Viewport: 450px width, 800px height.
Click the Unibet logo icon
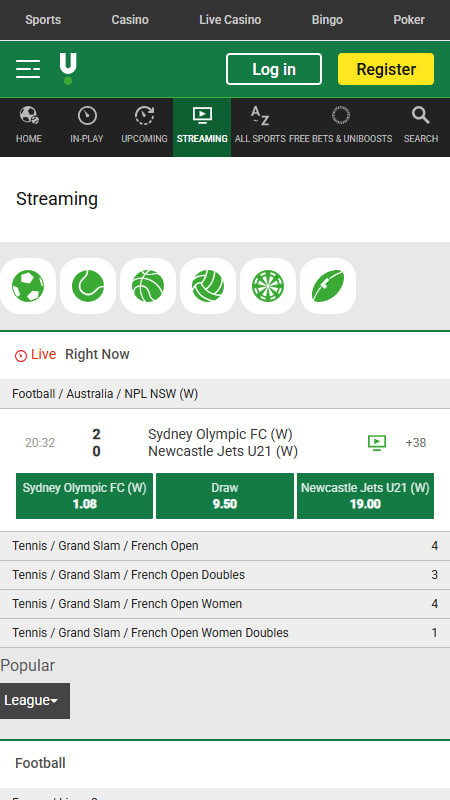coord(68,69)
